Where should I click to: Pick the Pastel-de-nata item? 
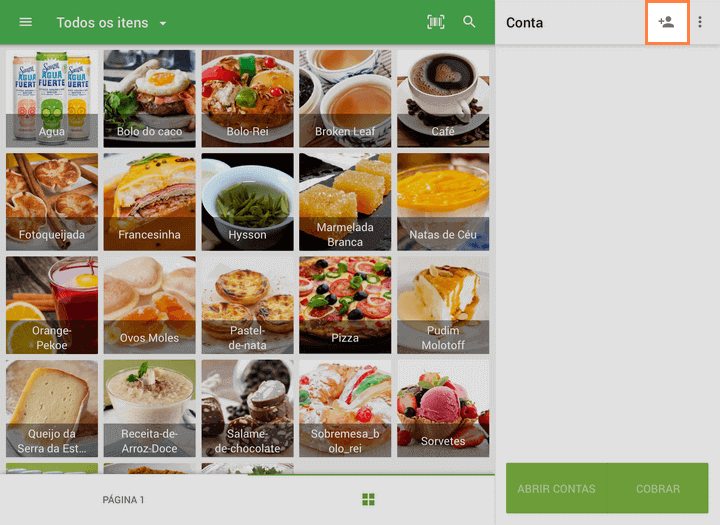point(247,305)
